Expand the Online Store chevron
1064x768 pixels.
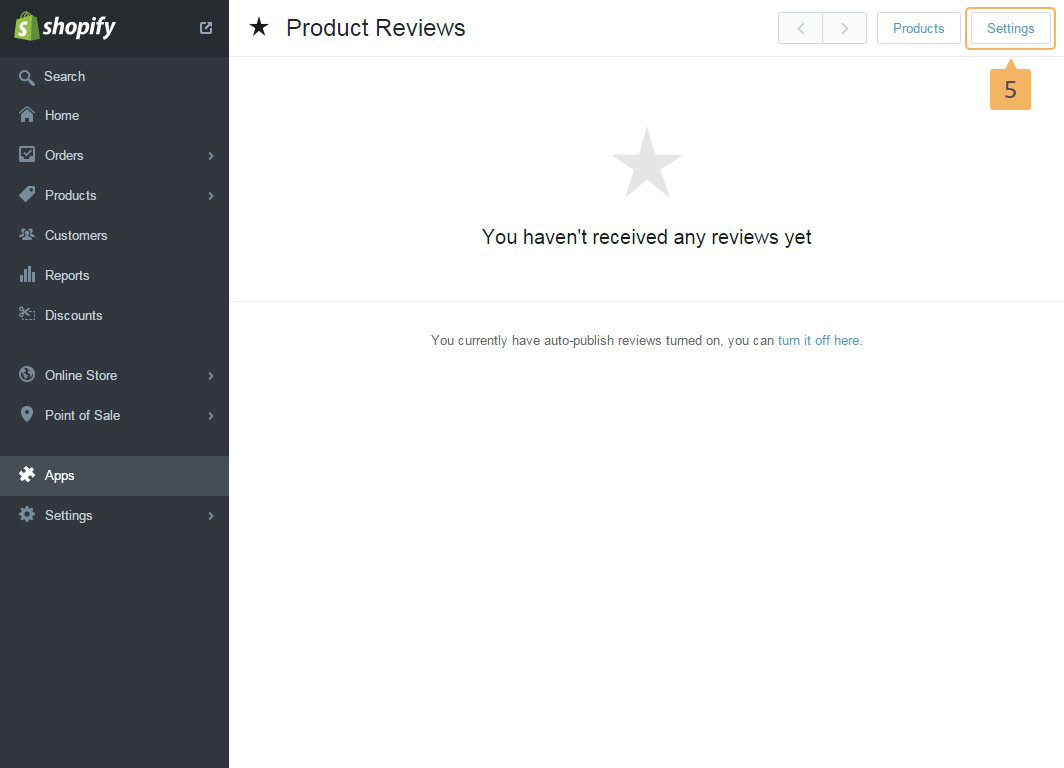tap(211, 376)
